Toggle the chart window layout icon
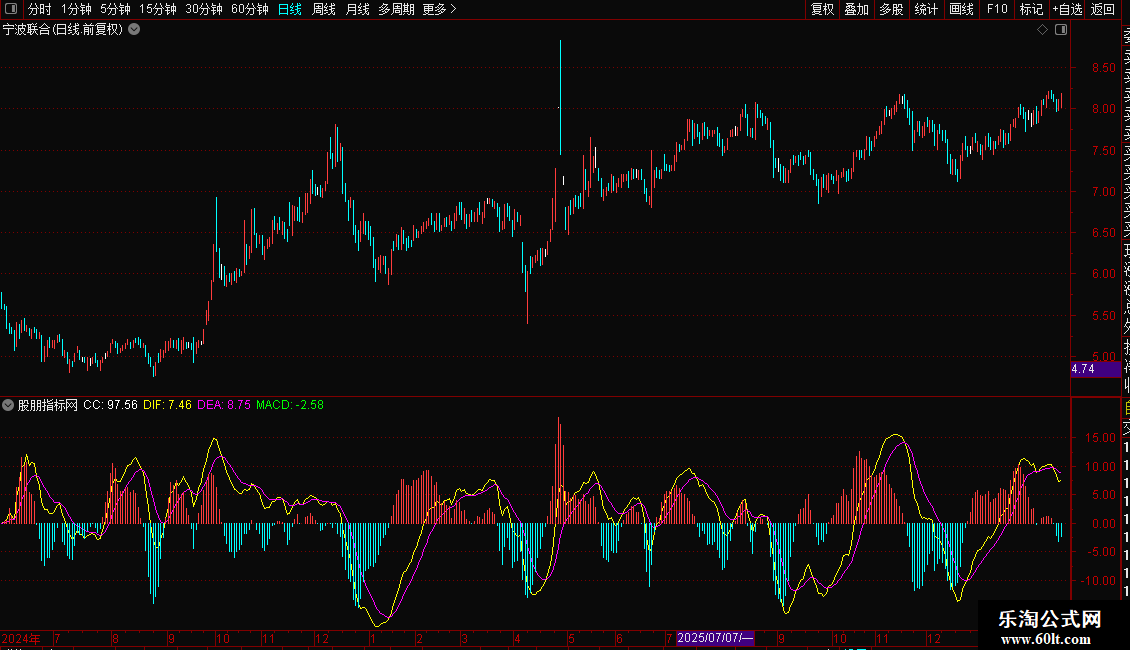This screenshot has height=650, width=1130. pyautogui.click(x=1061, y=30)
